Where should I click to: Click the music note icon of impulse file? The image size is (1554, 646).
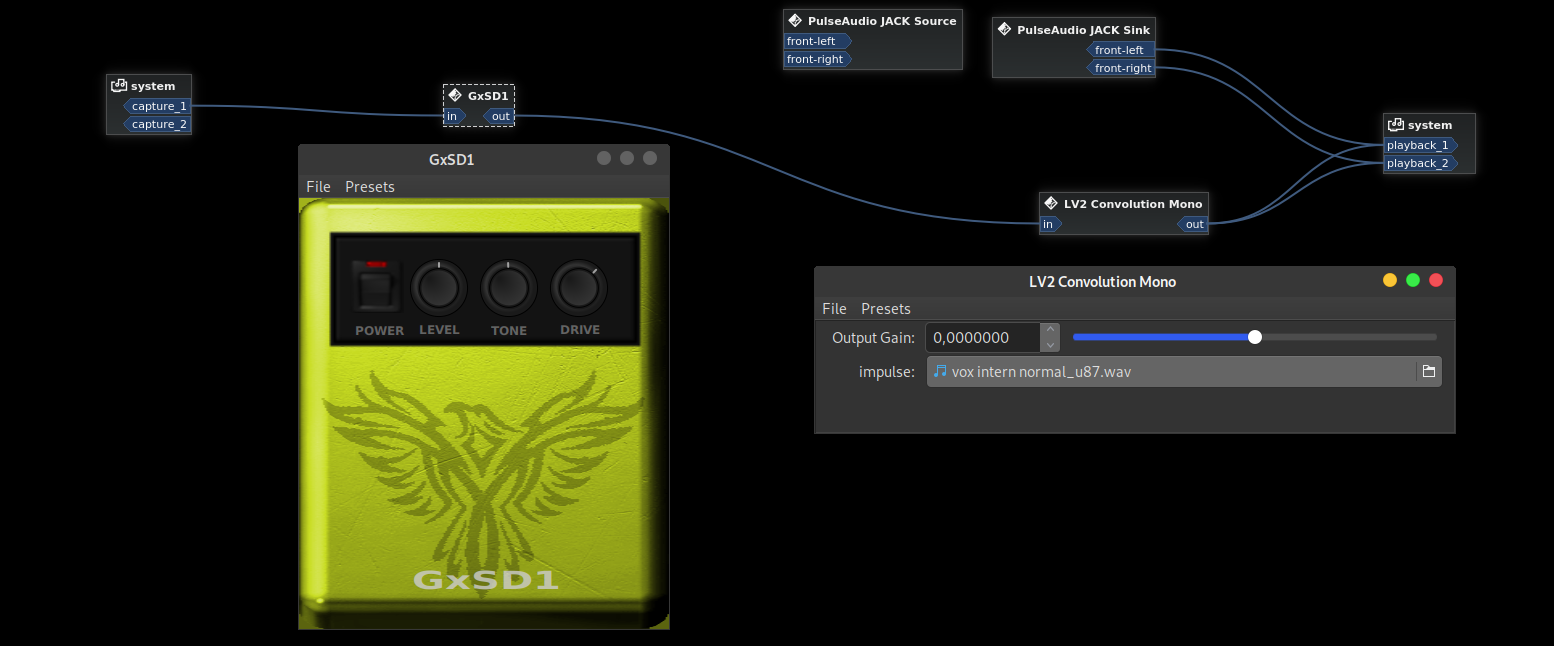tap(939, 372)
